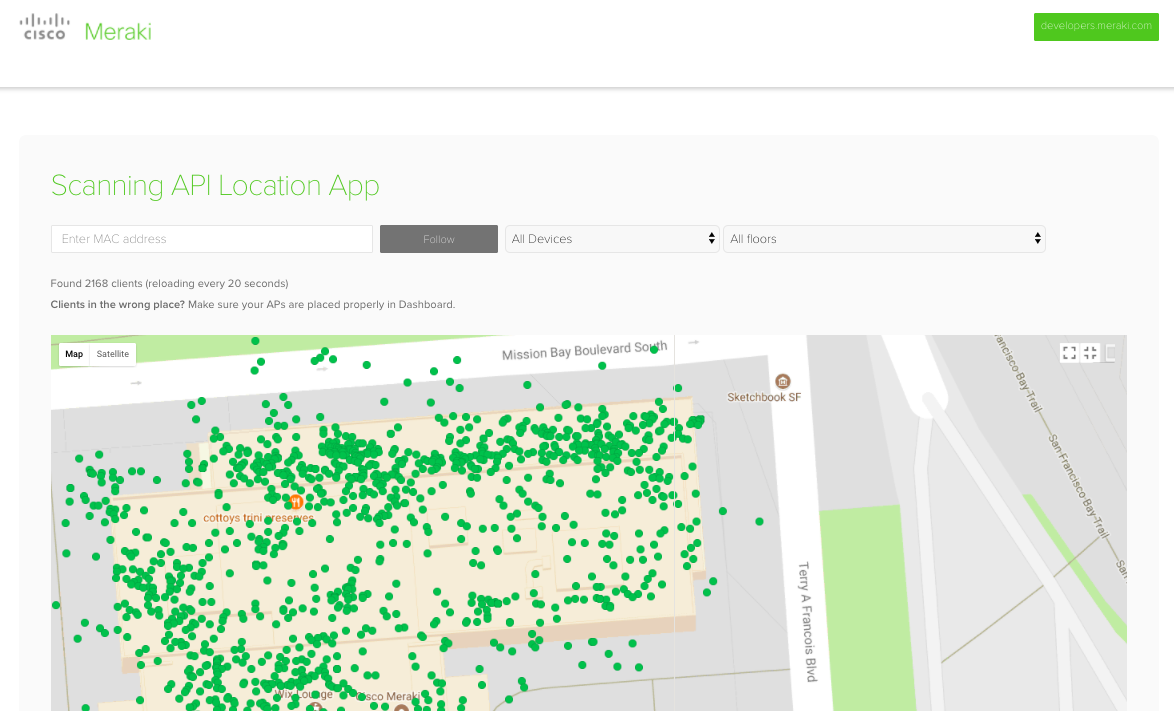Click the enter fullscreen map icon

pyautogui.click(x=1069, y=352)
